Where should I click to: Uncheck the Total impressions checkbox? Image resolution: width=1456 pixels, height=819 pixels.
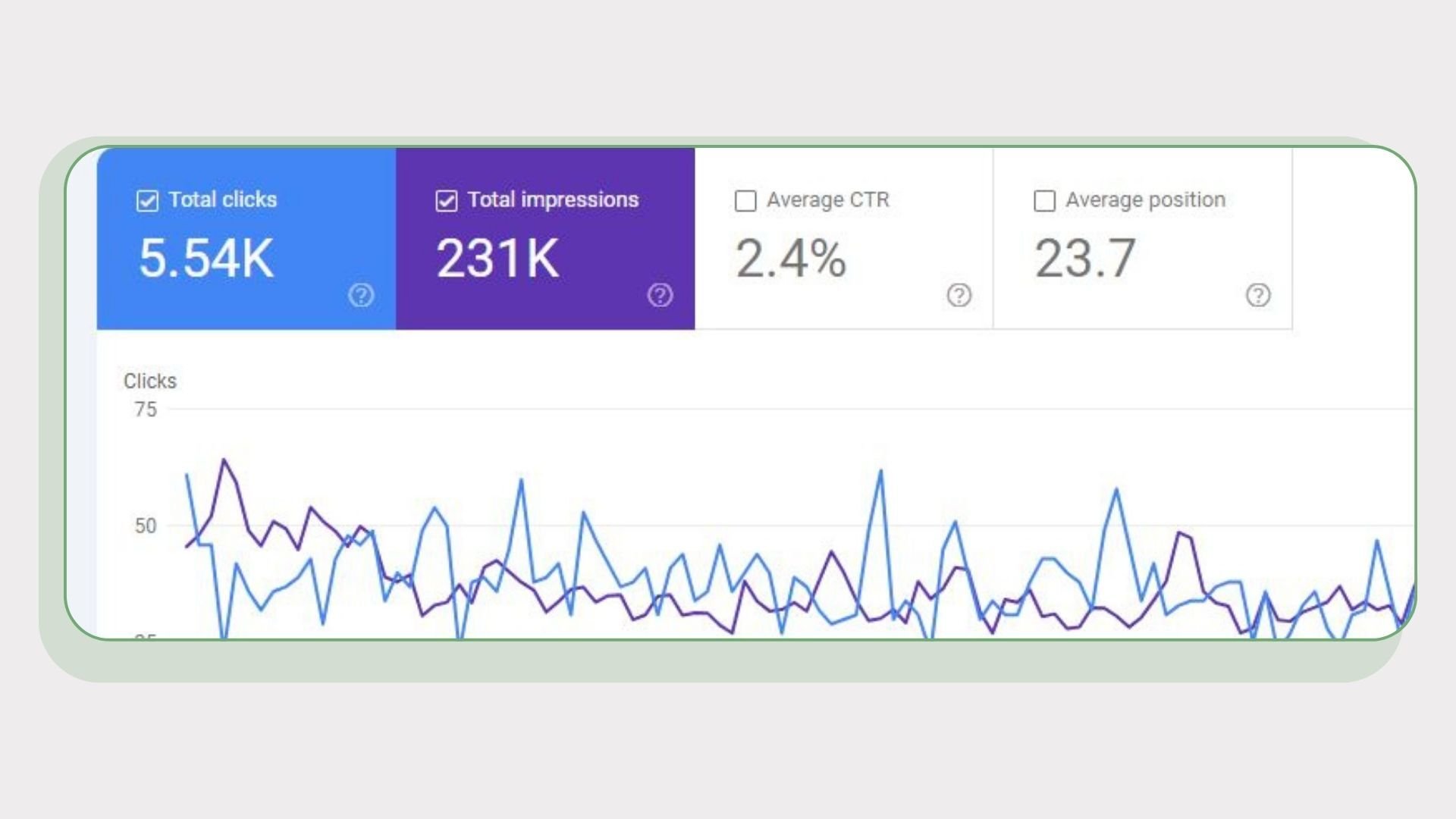pos(447,201)
